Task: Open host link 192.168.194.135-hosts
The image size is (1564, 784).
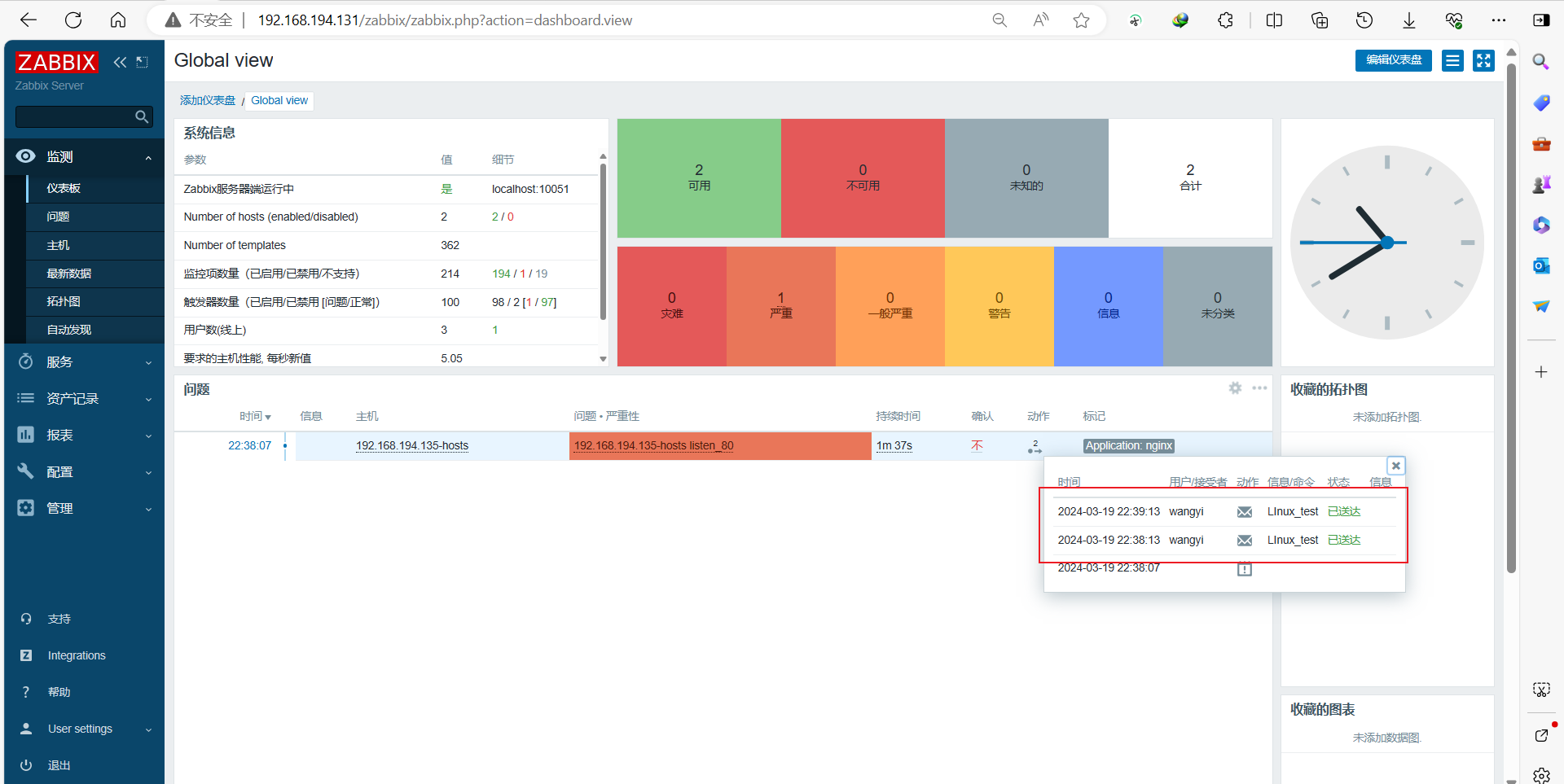Action: [x=412, y=446]
